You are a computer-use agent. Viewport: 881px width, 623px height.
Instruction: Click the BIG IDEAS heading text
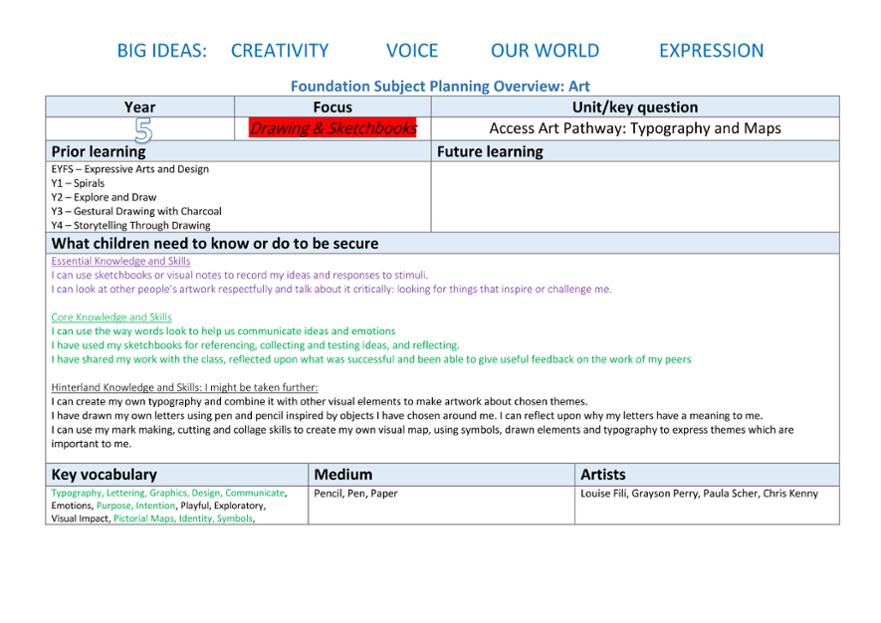(162, 51)
